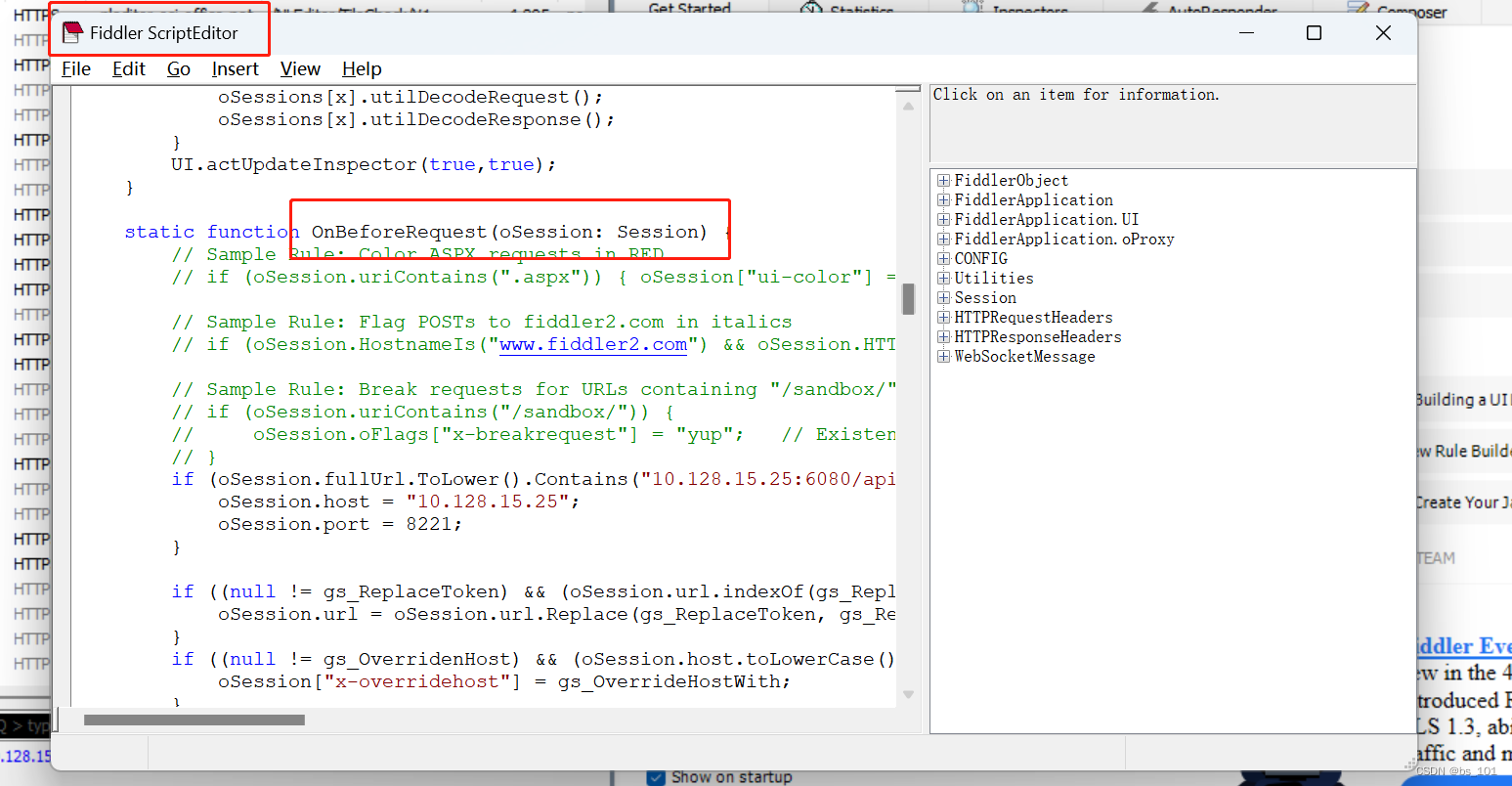Image resolution: width=1512 pixels, height=786 pixels.
Task: Click the UI.actUpdateInspector(true,true) line
Action: 364,165
